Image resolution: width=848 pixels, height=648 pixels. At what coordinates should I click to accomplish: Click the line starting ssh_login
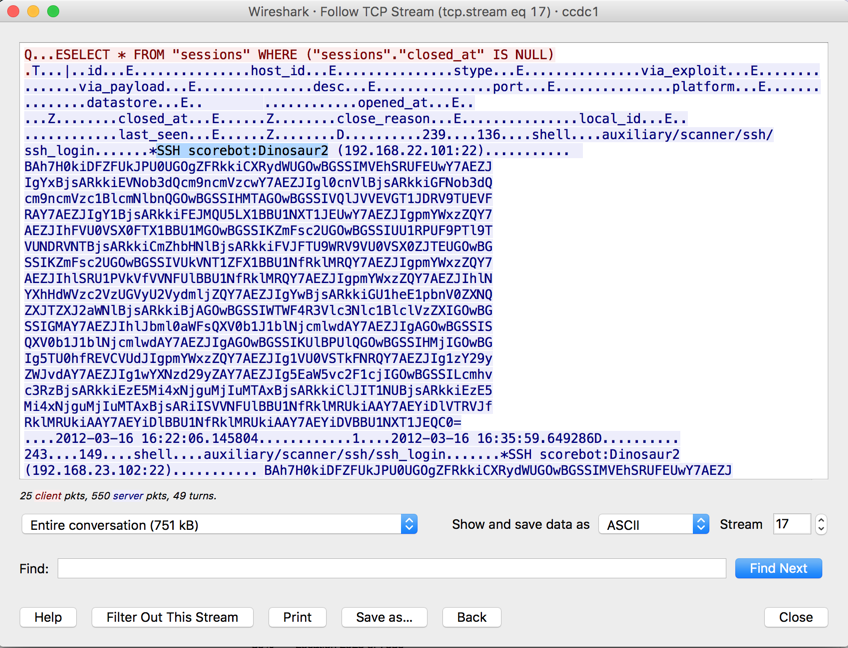coord(303,150)
